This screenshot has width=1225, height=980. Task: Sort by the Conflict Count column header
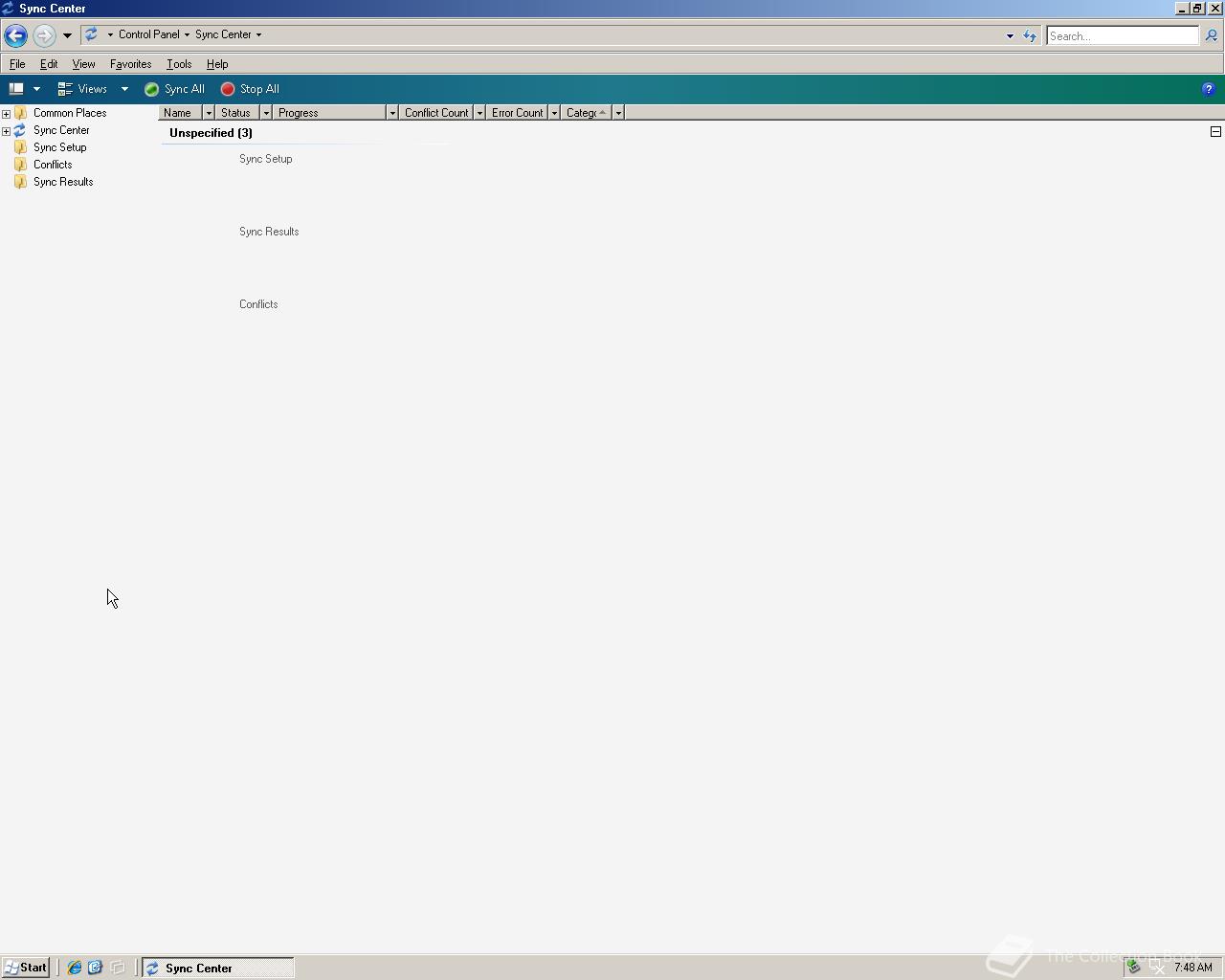[x=436, y=113]
